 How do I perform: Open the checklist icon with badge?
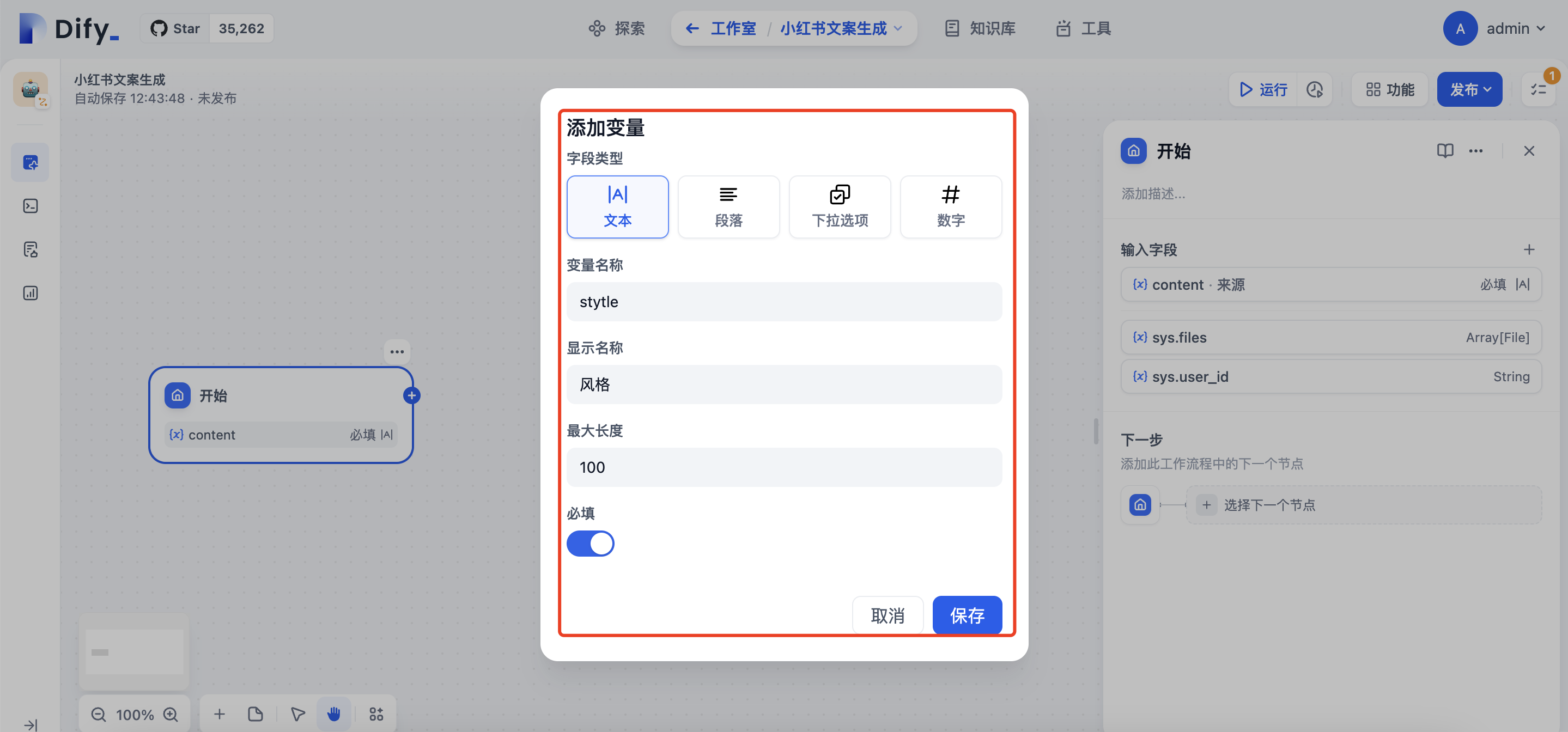(x=1538, y=89)
